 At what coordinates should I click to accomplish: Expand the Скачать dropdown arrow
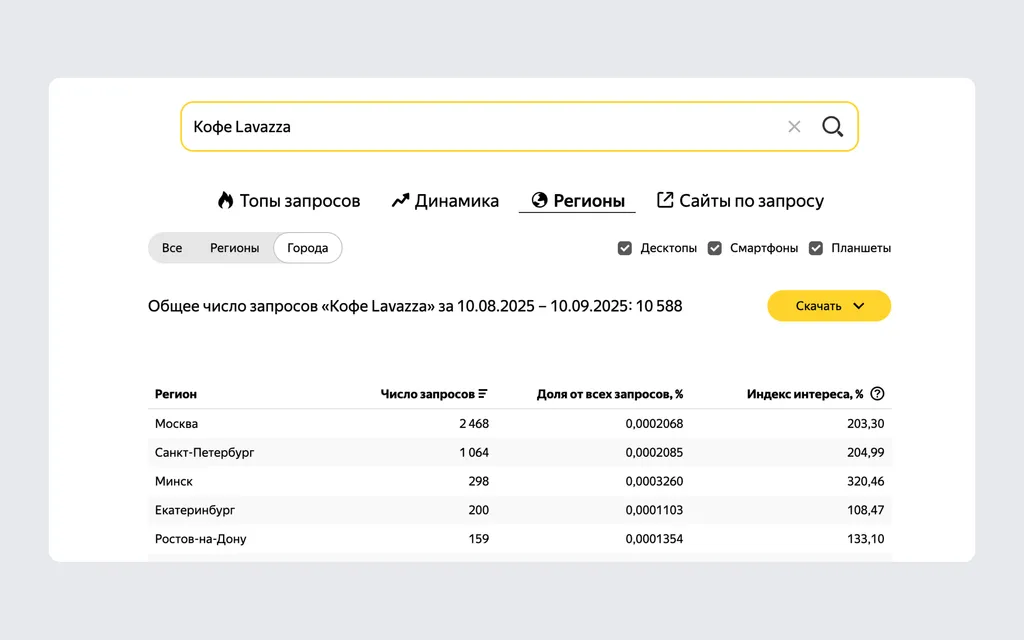[859, 306]
